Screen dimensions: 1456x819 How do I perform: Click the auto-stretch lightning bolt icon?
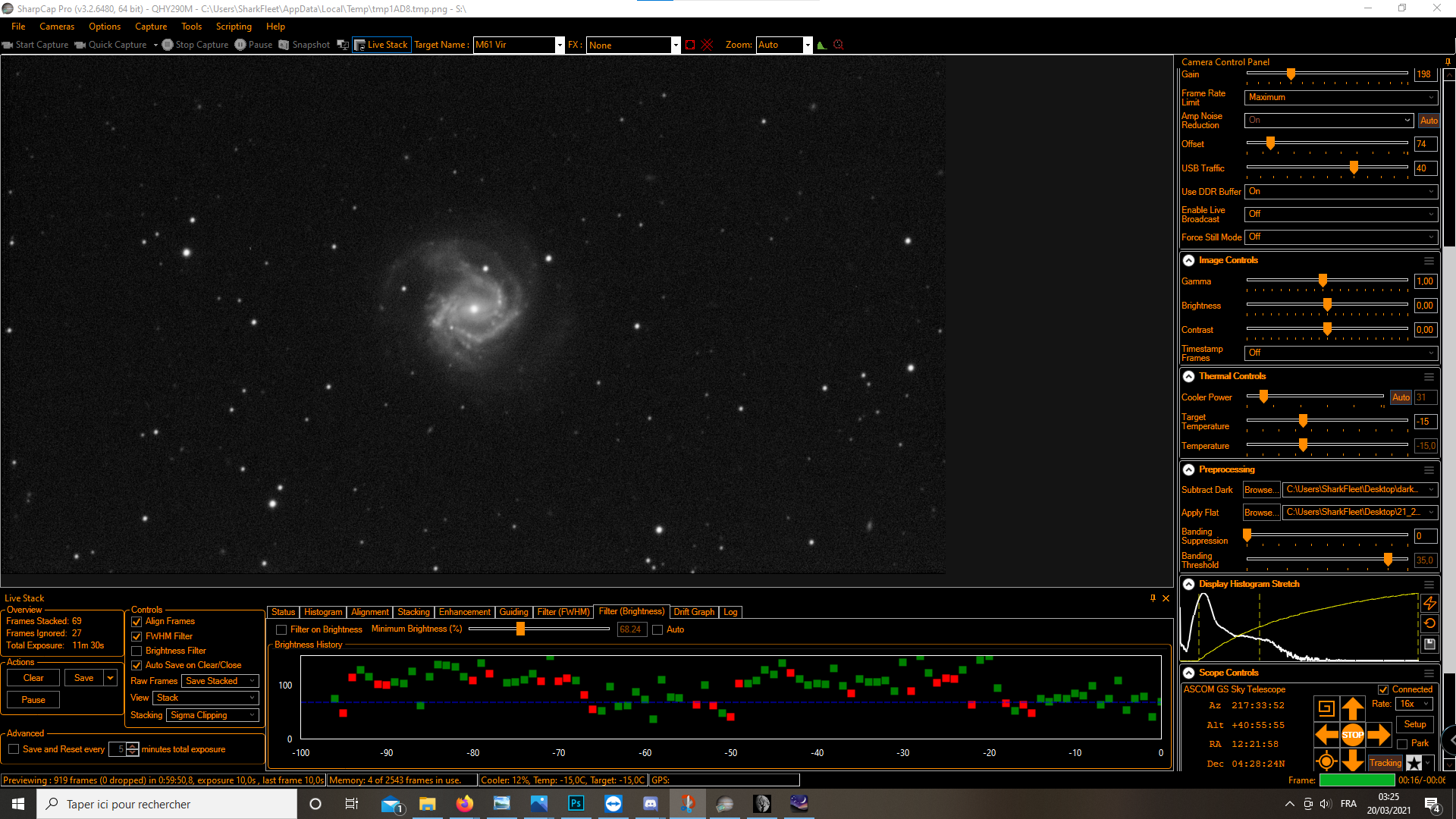tap(1429, 604)
